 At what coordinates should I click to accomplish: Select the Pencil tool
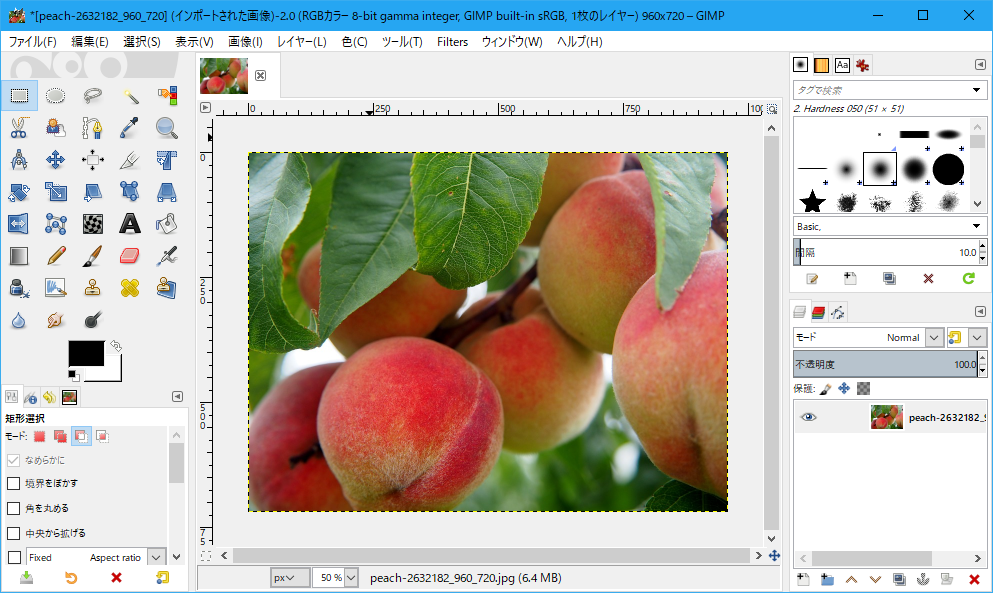[x=56, y=256]
